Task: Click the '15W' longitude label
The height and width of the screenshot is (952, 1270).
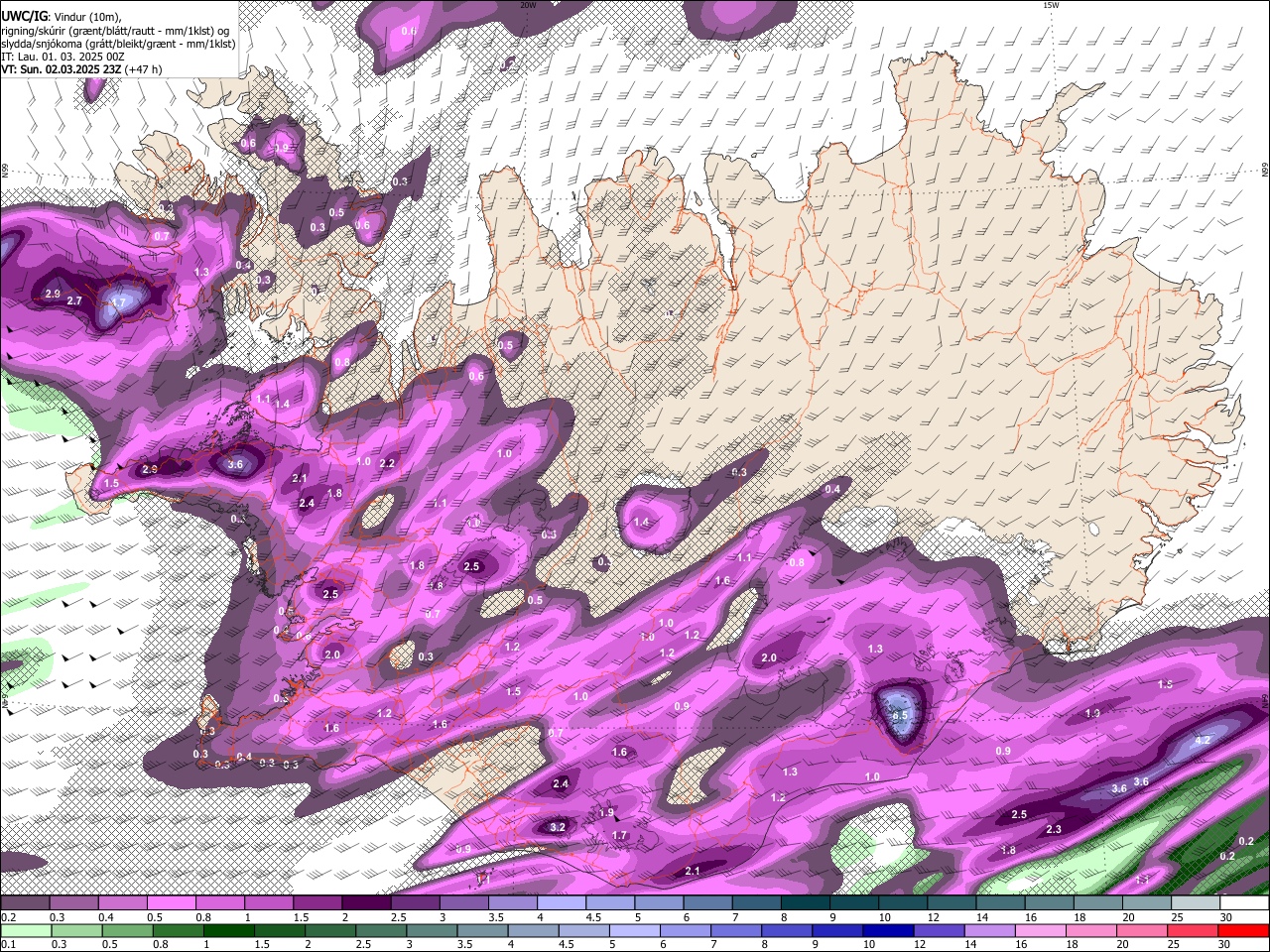Action: pyautogui.click(x=1050, y=5)
